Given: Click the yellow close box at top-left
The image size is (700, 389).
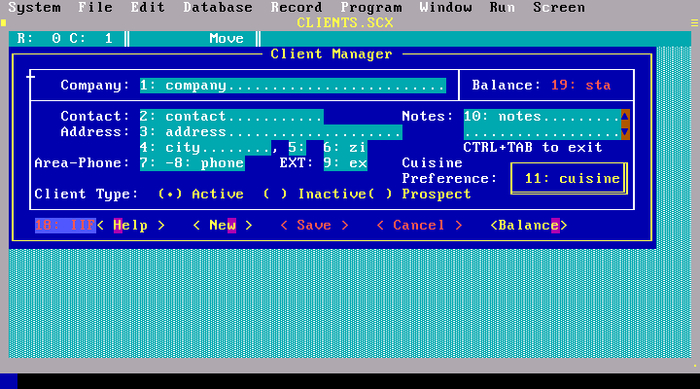Looking at the screenshot, I should pyautogui.click(x=4, y=23).
